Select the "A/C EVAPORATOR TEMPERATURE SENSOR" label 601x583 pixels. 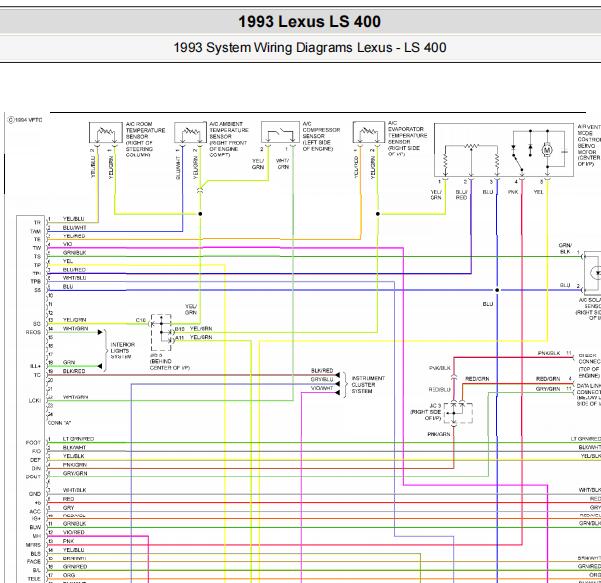tap(407, 138)
